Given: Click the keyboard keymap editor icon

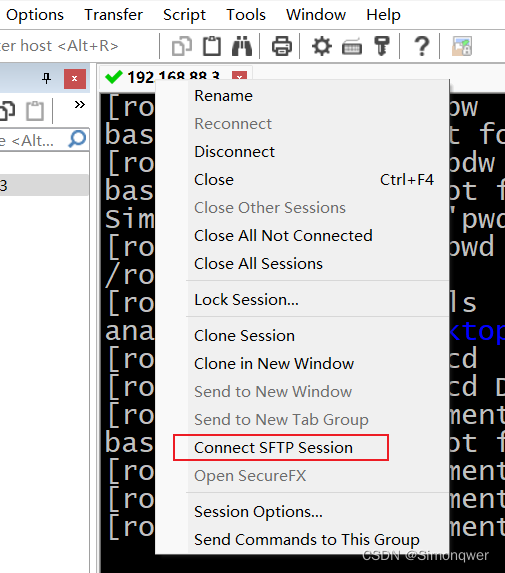Looking at the screenshot, I should coord(352,47).
